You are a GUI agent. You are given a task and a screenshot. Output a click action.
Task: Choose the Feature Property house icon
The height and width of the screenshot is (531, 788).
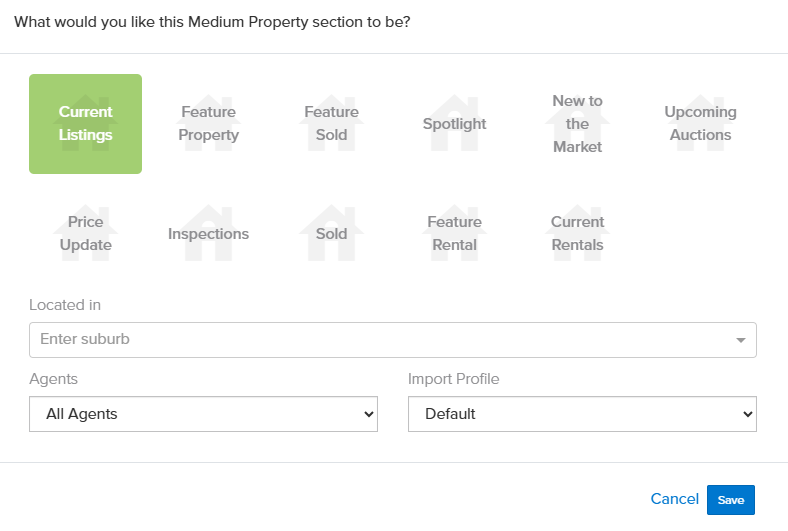(208, 124)
